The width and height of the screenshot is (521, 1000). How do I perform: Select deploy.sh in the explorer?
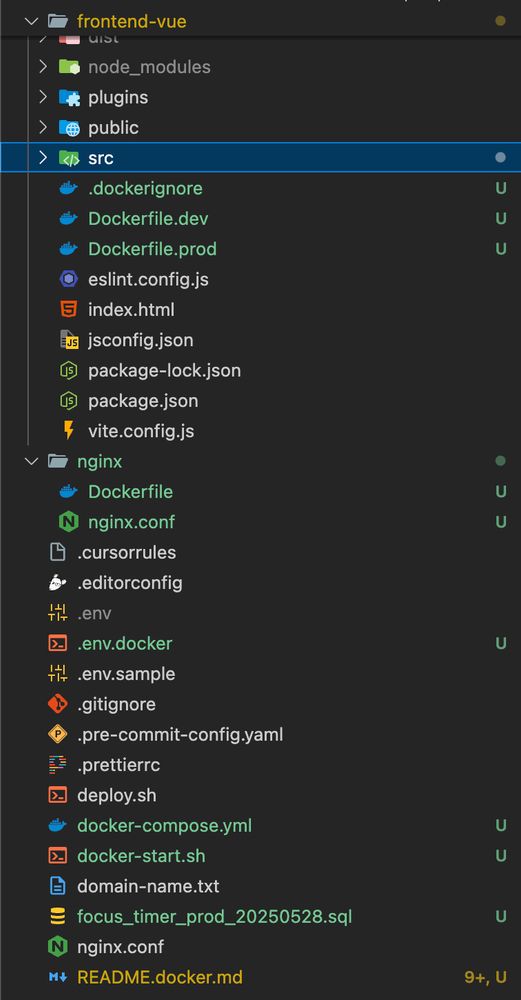tap(117, 795)
